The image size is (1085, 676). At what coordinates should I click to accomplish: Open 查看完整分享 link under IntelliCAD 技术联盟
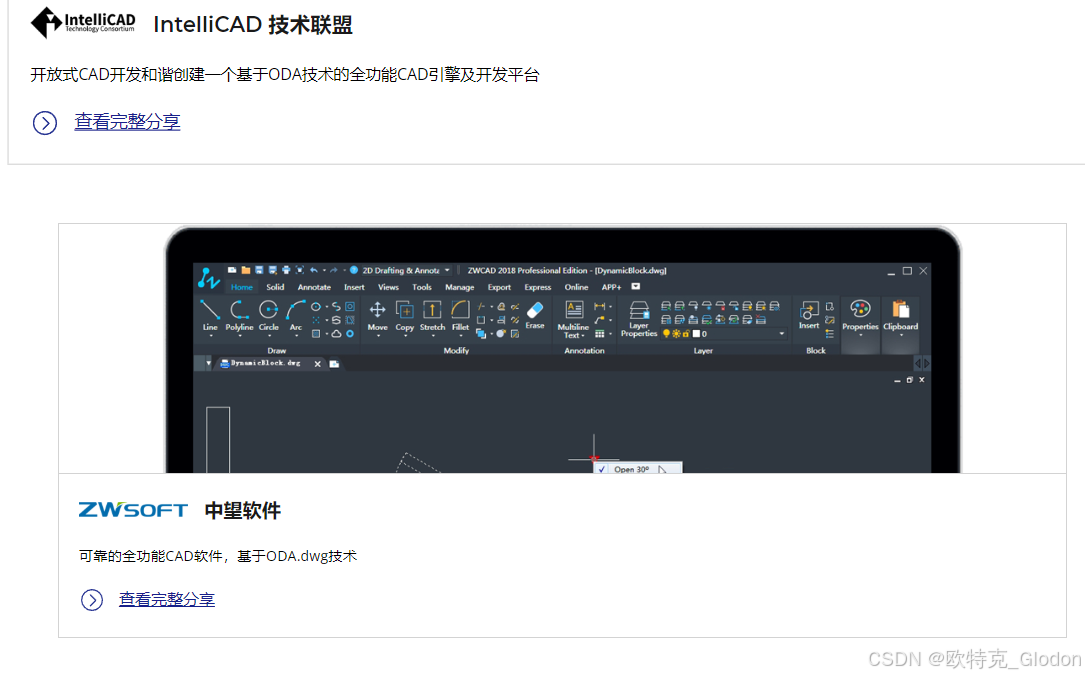coord(127,122)
